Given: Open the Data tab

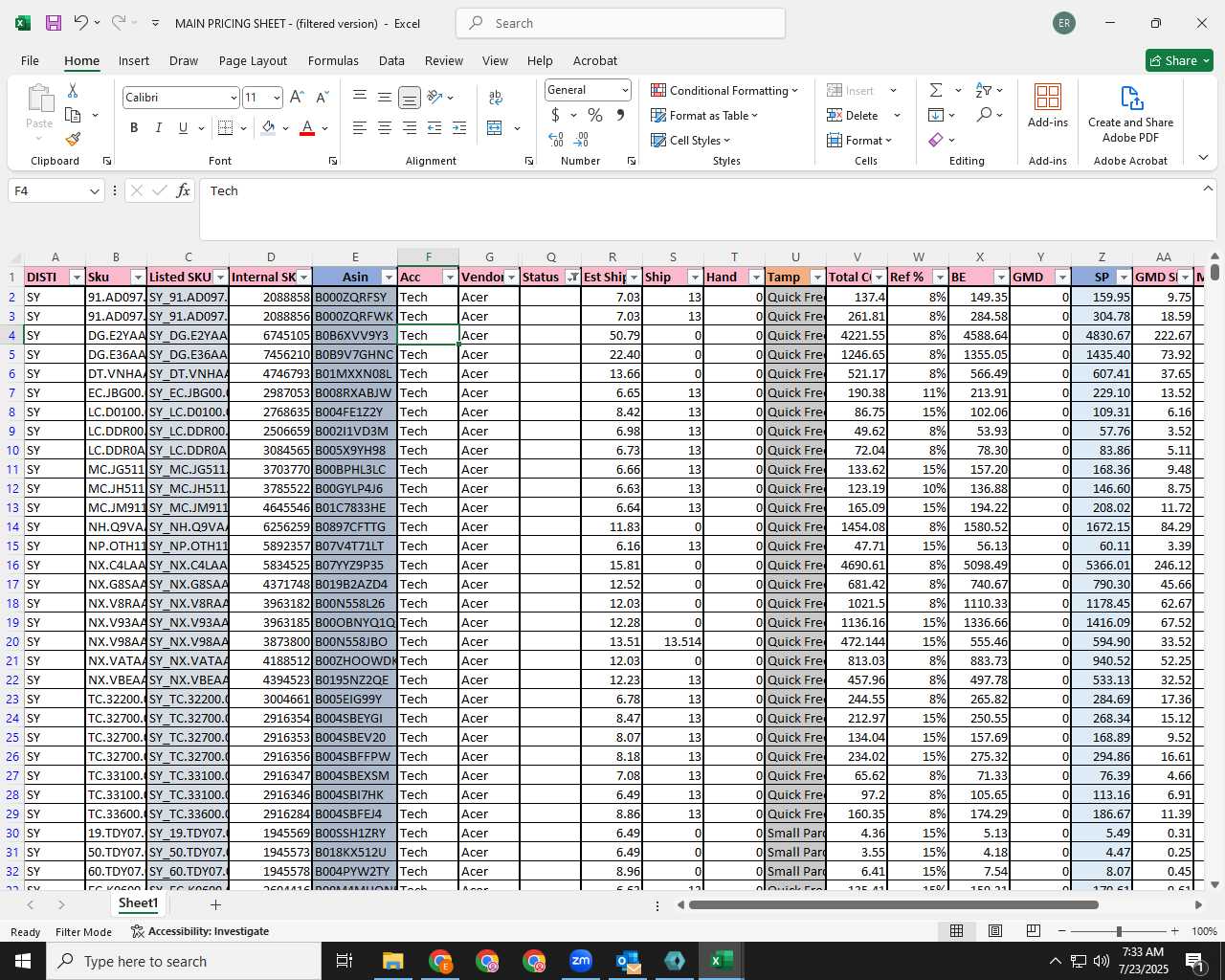Looking at the screenshot, I should coord(391,60).
